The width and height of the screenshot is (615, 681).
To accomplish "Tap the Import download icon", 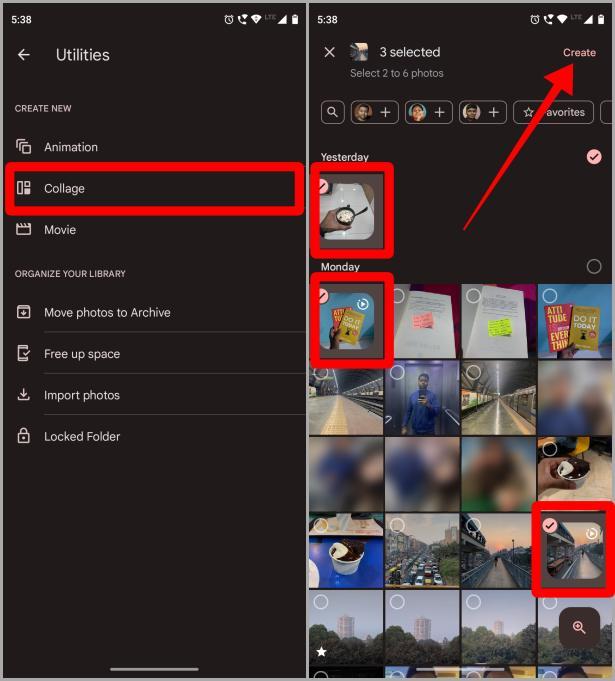I will pos(23,394).
